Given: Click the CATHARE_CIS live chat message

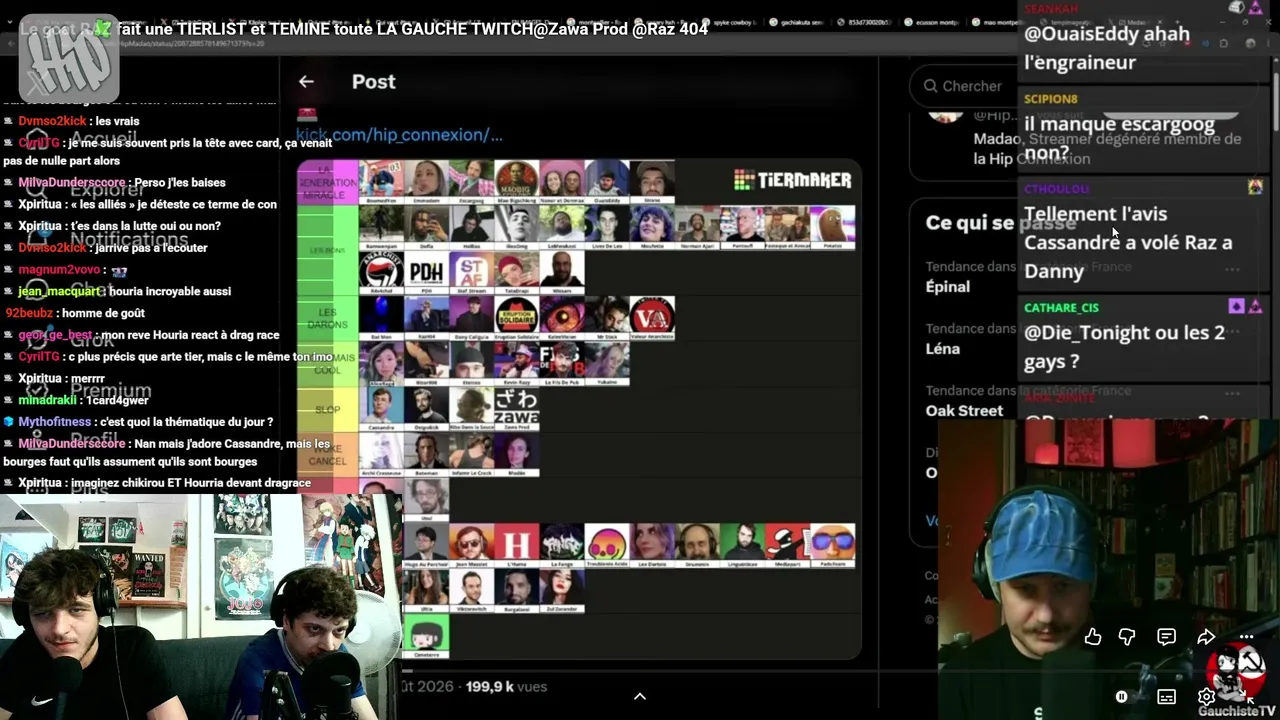Looking at the screenshot, I should 1144,336.
